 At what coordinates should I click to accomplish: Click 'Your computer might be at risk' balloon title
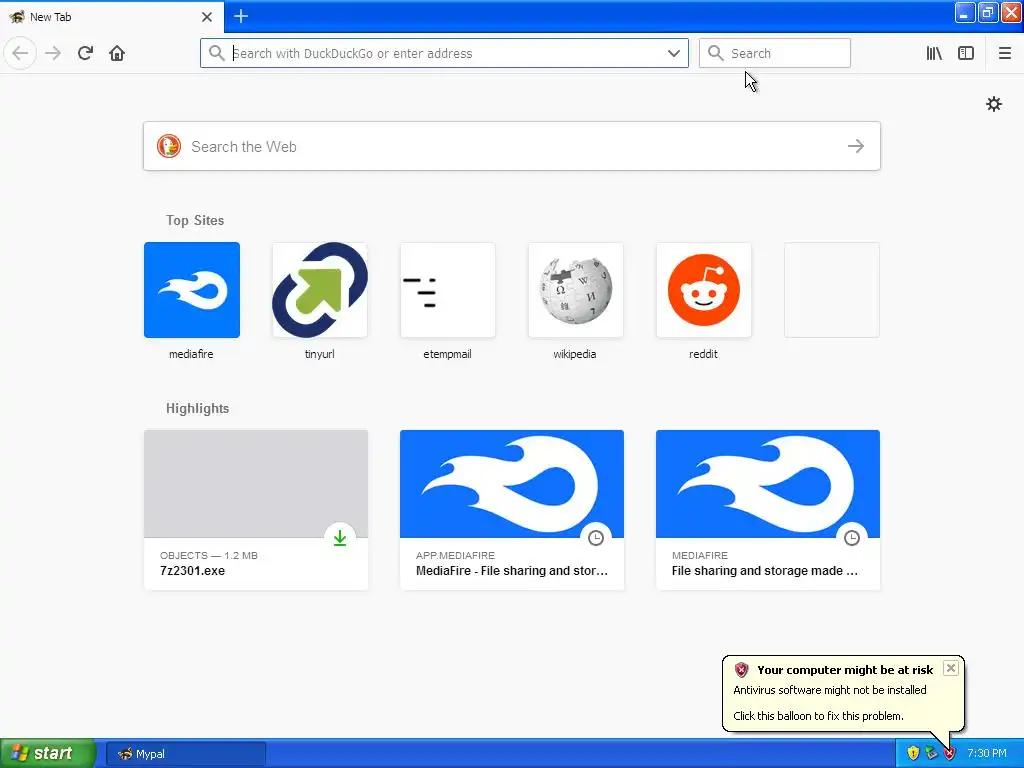click(845, 669)
